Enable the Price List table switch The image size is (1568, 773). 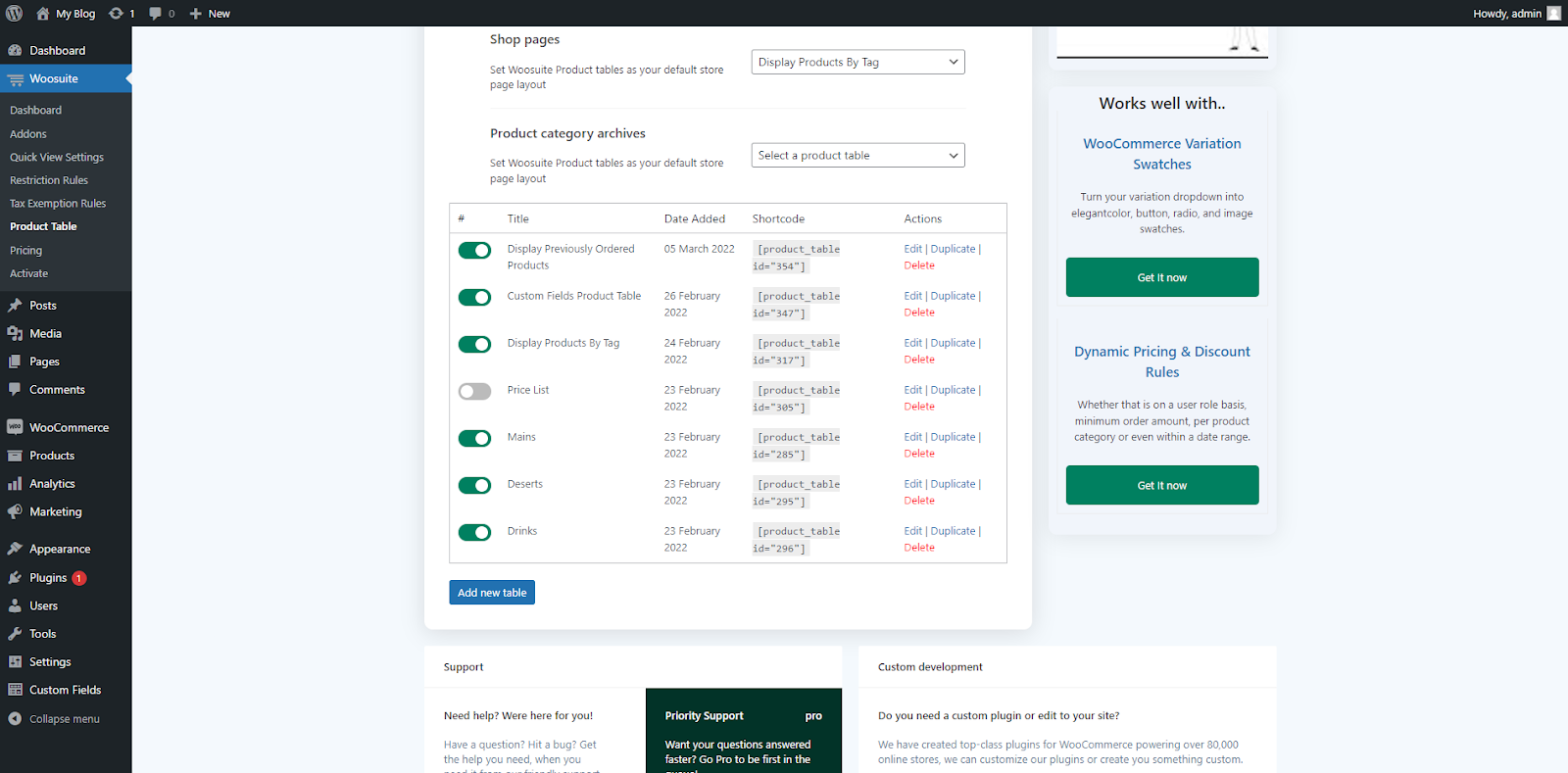[474, 391]
